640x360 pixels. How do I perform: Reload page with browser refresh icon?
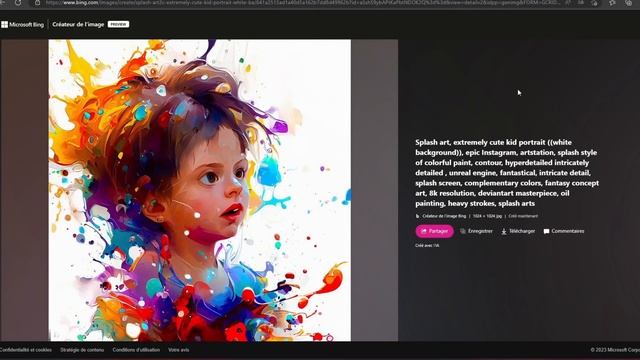coord(18,2)
